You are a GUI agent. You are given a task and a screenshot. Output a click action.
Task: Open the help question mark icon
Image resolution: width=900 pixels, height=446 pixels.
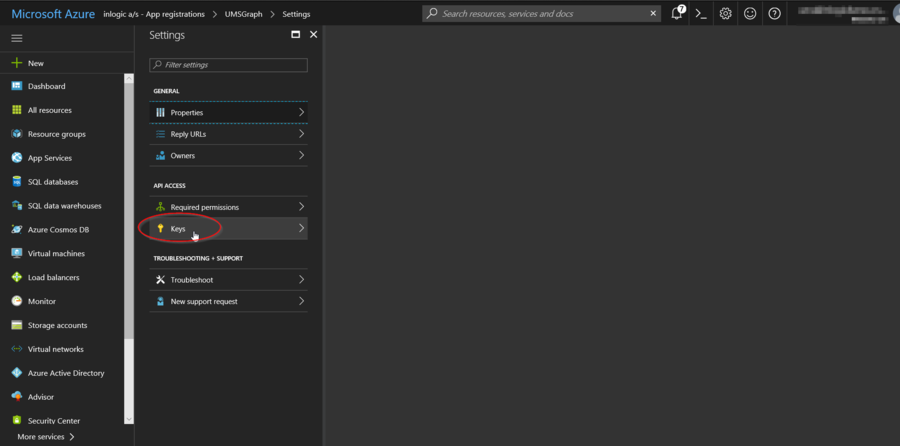pos(774,14)
